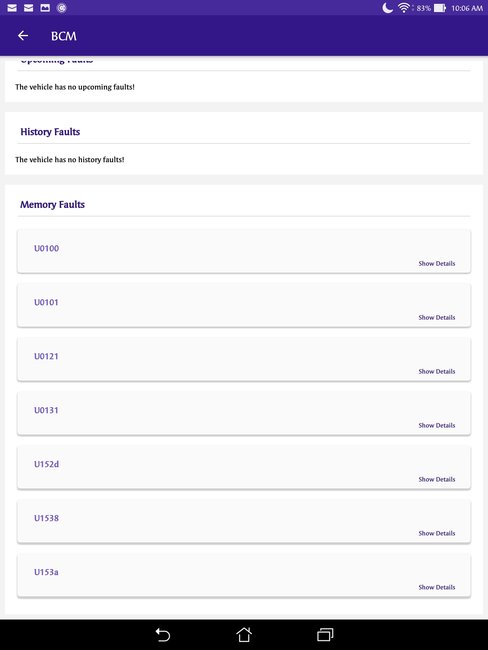This screenshot has width=488, height=650.
Task: Show Details for fault U152d
Action: [437, 479]
